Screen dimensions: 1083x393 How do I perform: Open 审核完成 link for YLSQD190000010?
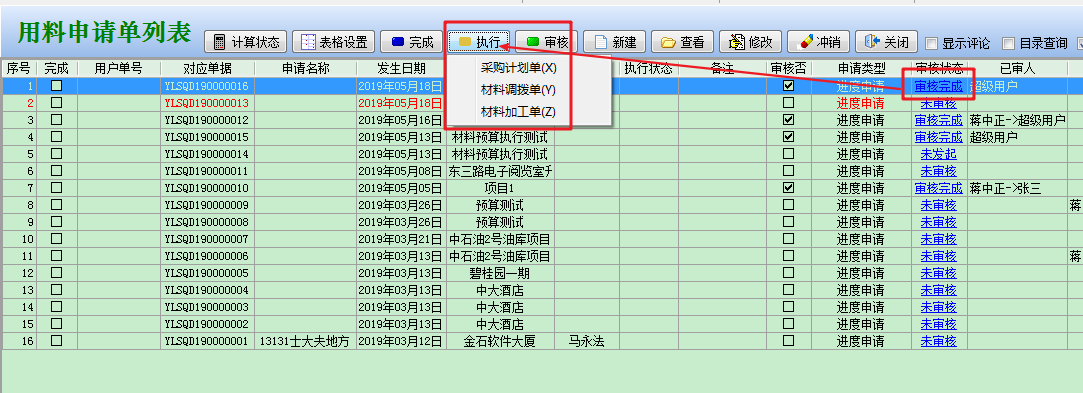938,188
